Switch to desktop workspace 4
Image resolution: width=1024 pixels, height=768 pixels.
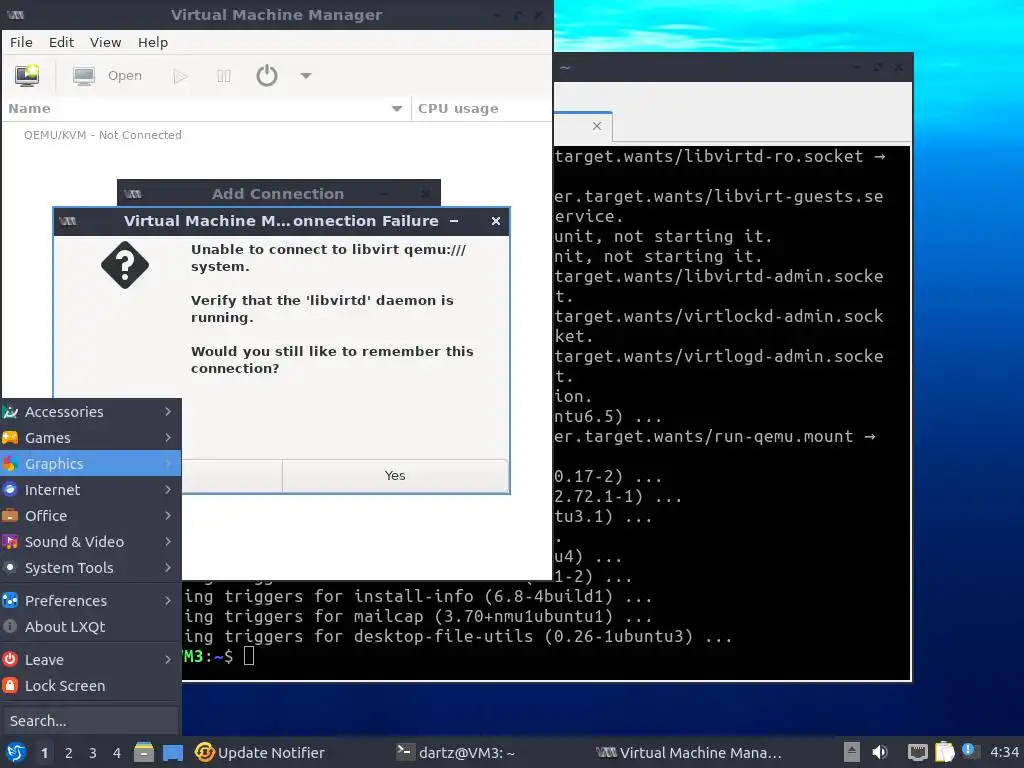point(117,753)
